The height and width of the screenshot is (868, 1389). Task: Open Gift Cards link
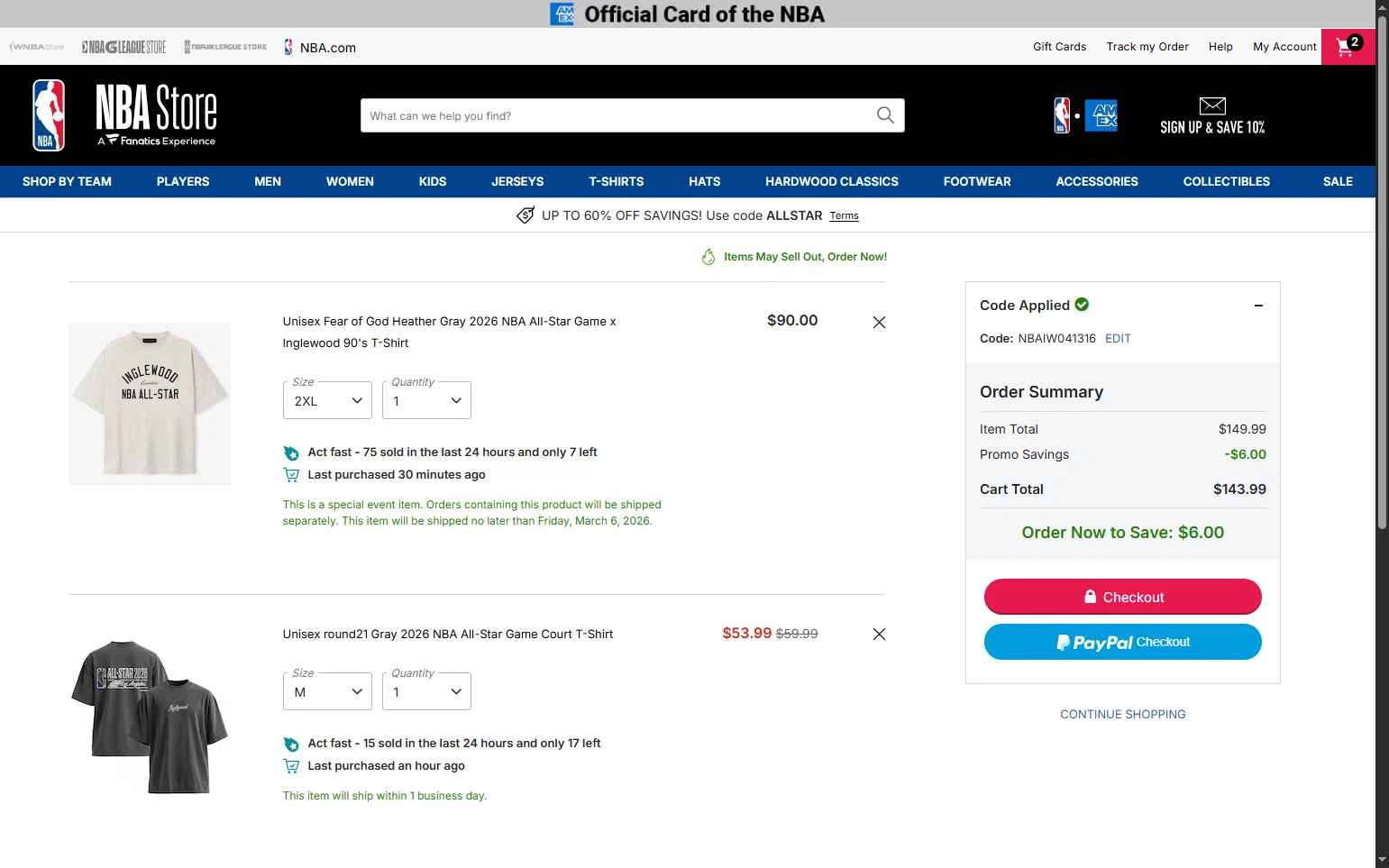(x=1059, y=47)
